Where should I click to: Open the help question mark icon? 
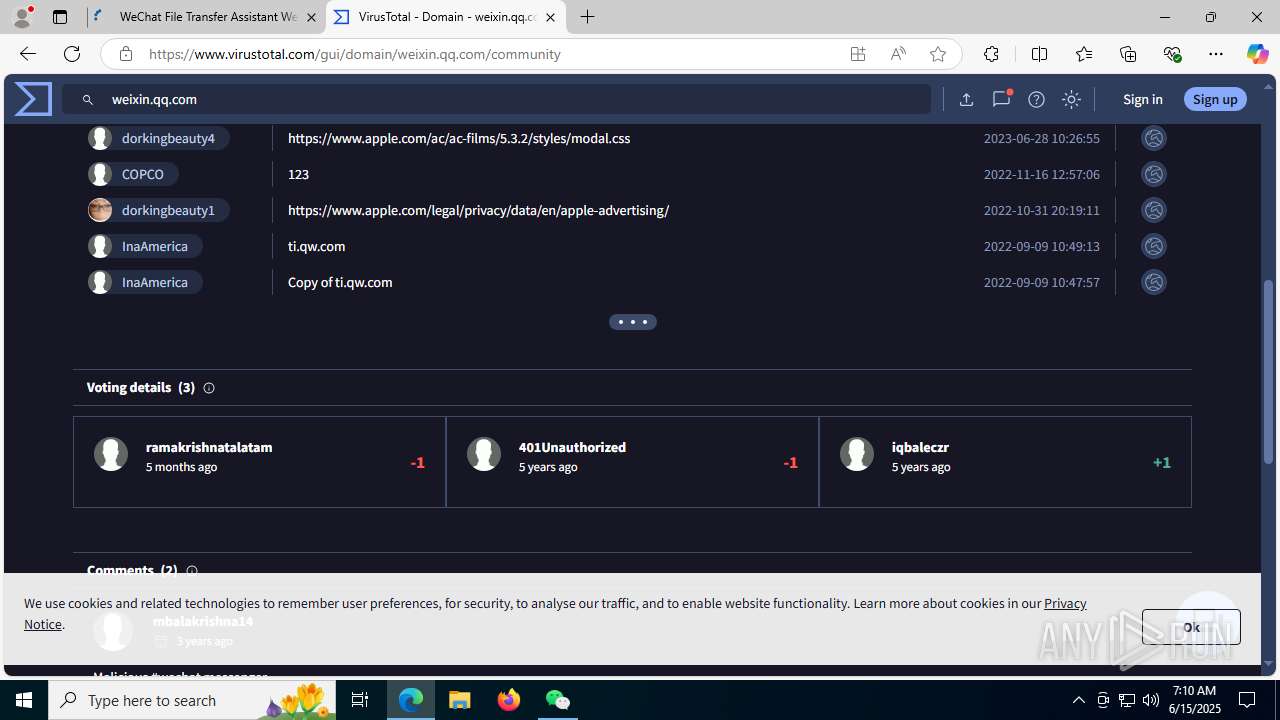click(x=1036, y=99)
